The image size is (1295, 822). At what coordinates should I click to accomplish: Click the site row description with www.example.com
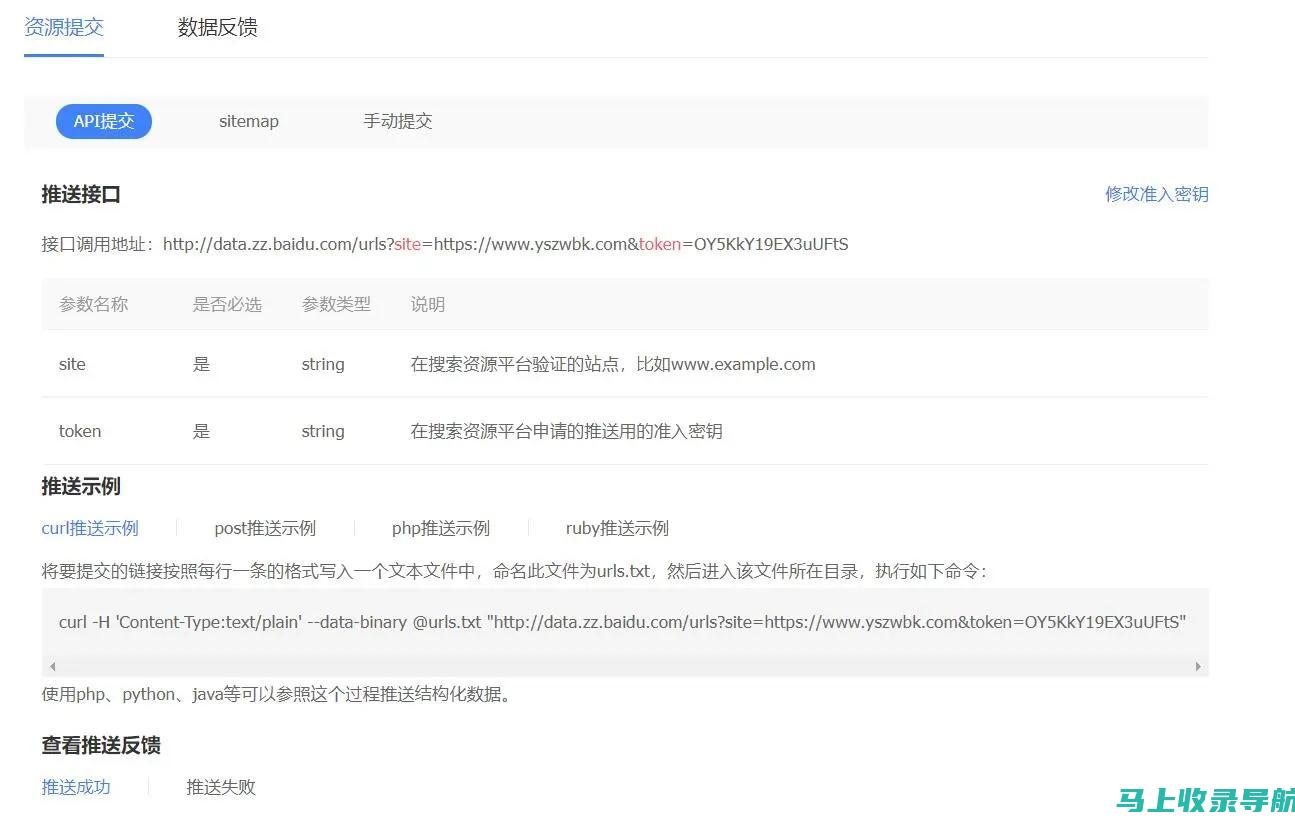coord(613,364)
